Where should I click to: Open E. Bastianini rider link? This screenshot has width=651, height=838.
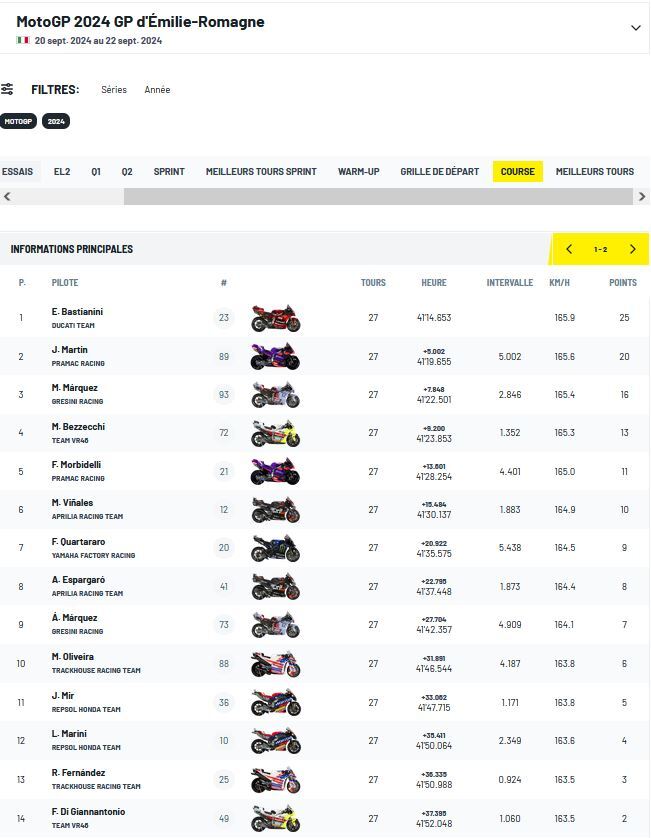77,312
